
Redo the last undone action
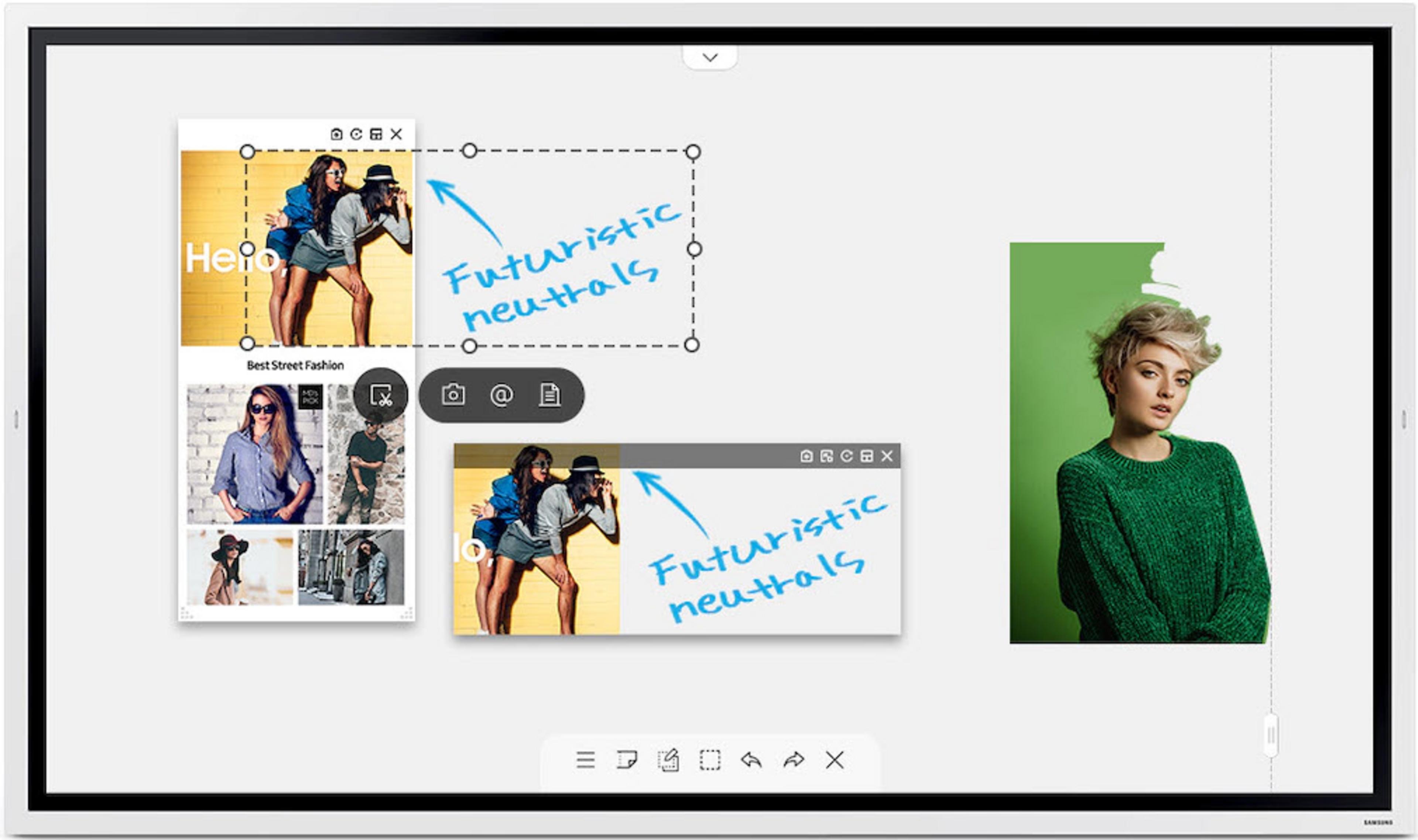click(x=794, y=760)
